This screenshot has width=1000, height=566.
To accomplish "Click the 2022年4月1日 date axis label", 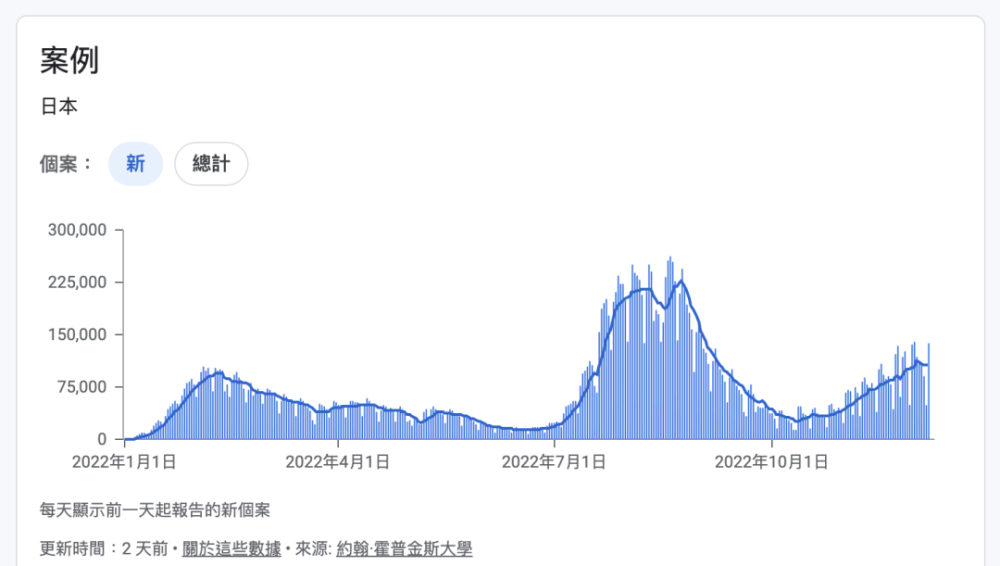I will [x=338, y=462].
